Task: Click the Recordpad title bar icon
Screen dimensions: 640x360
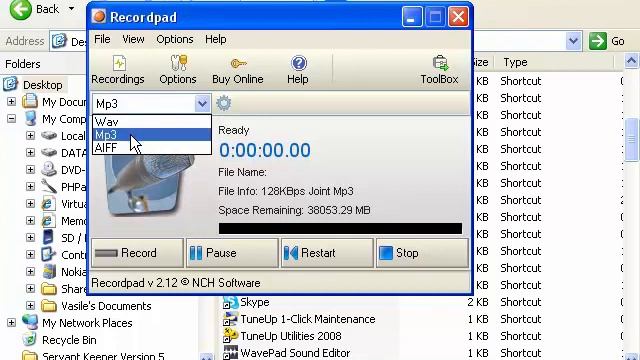Action: (x=99, y=17)
